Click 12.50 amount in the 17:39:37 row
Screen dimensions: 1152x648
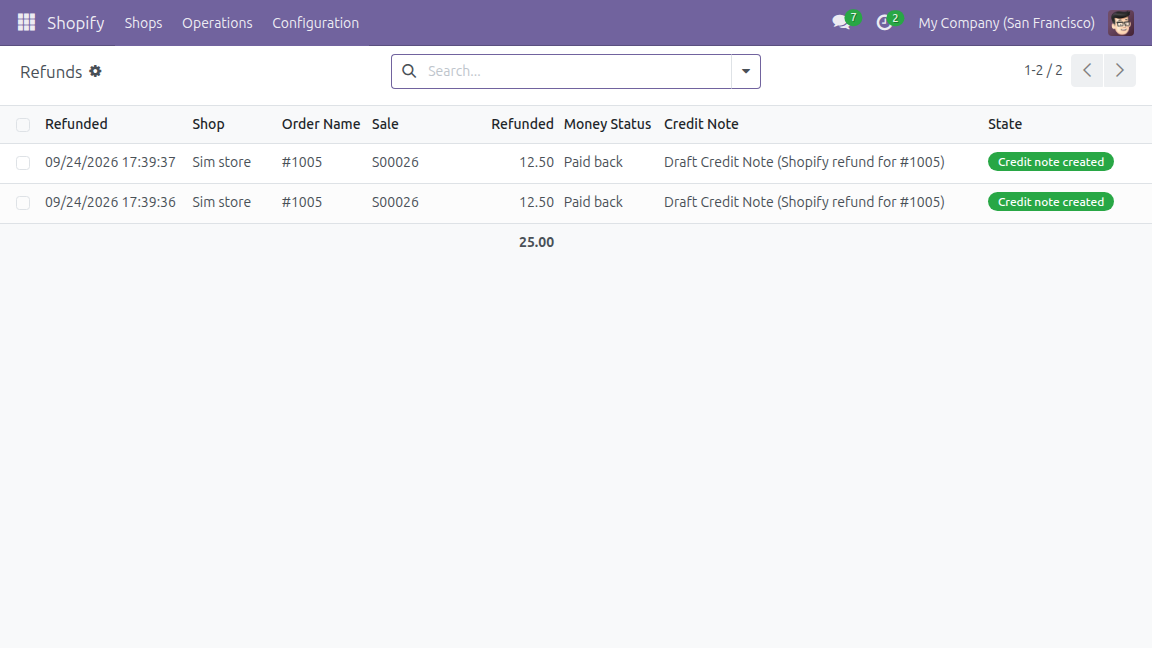point(536,162)
